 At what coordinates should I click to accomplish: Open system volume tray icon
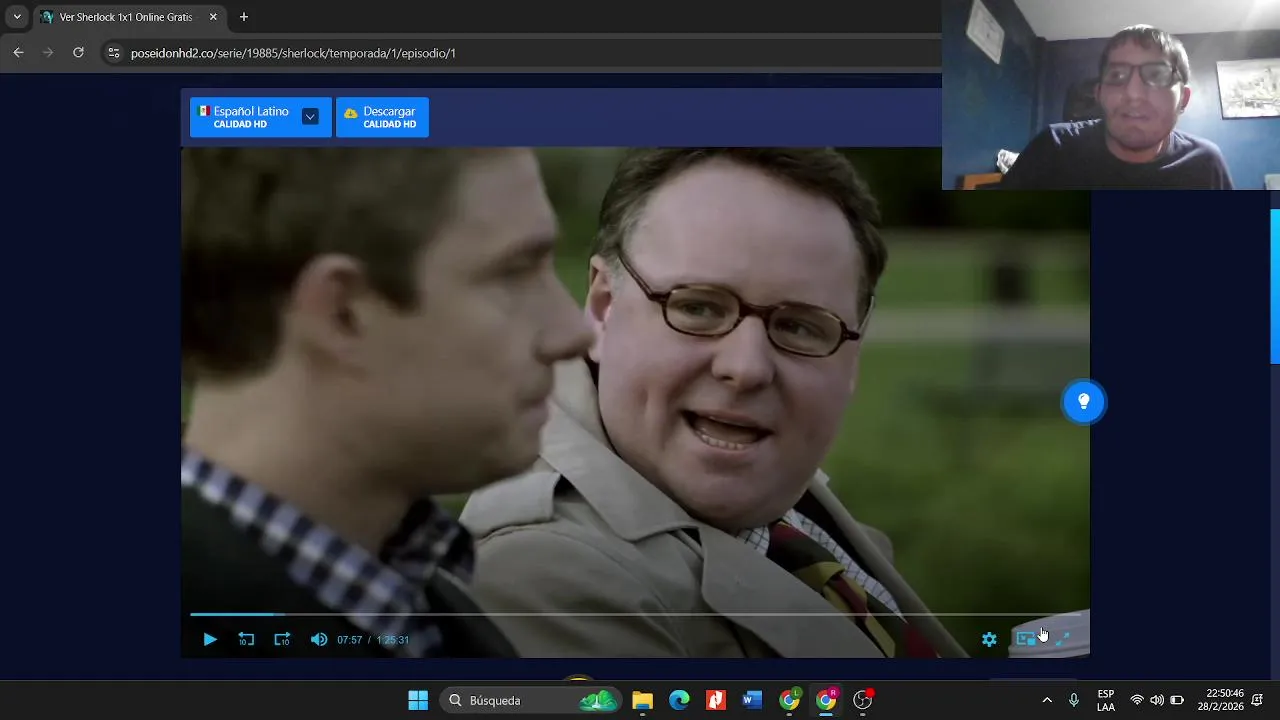[x=1157, y=700]
